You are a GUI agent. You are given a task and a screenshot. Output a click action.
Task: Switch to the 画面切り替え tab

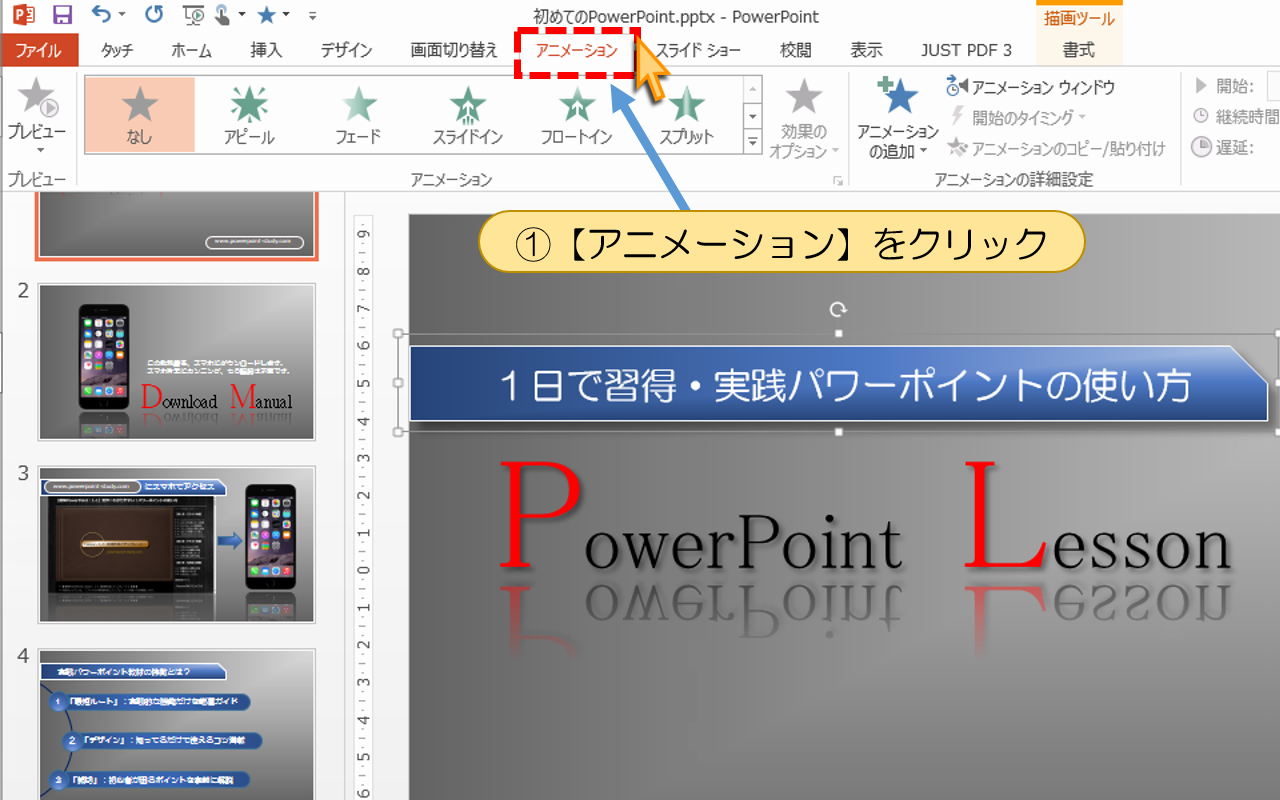[x=454, y=50]
